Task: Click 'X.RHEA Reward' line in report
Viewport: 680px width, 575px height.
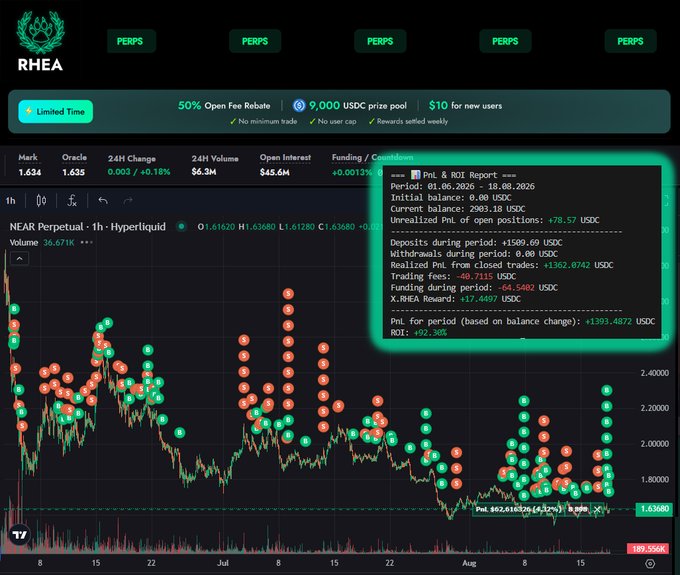Action: 455,299
